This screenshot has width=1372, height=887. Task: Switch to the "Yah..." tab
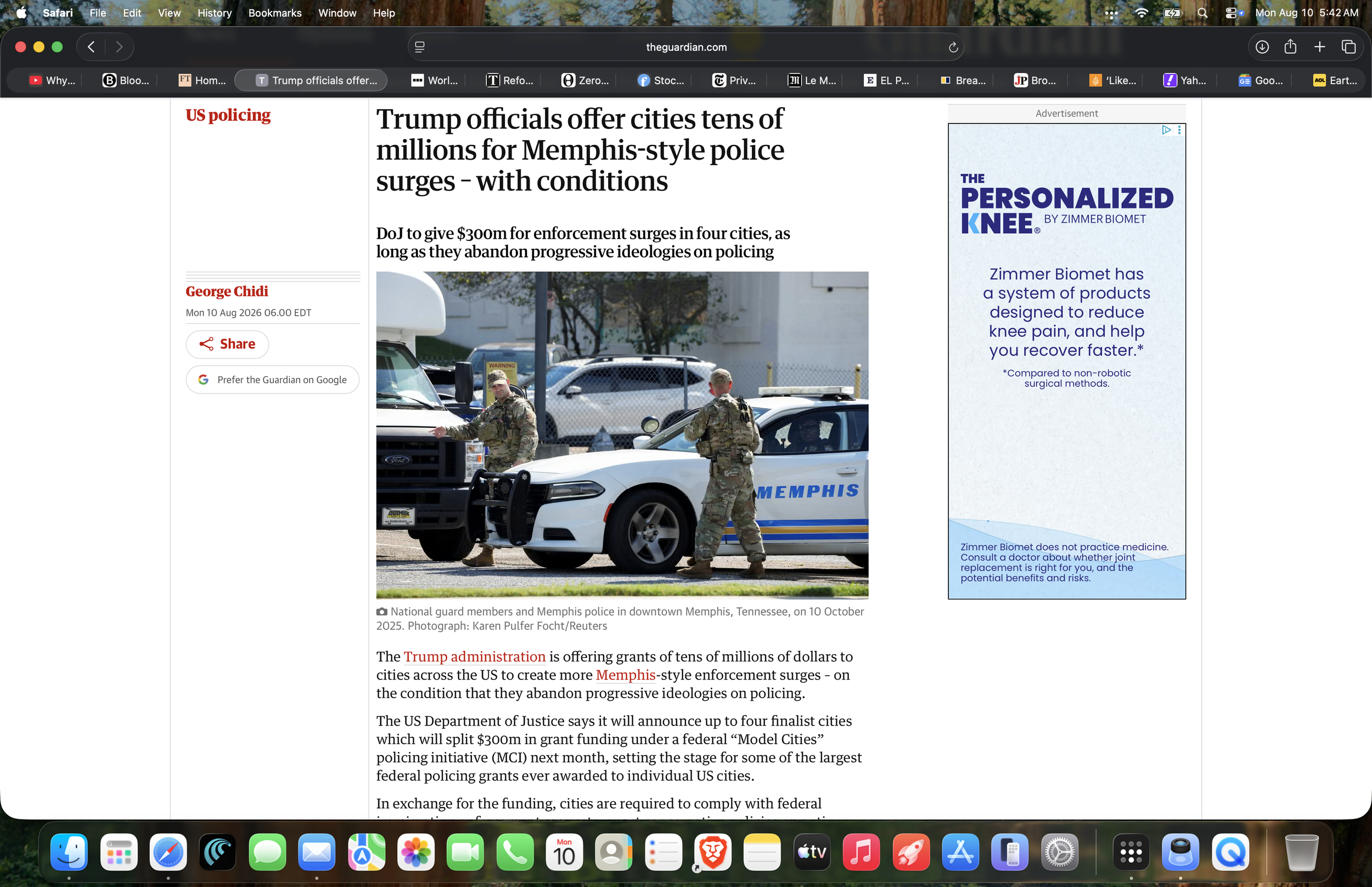1184,81
